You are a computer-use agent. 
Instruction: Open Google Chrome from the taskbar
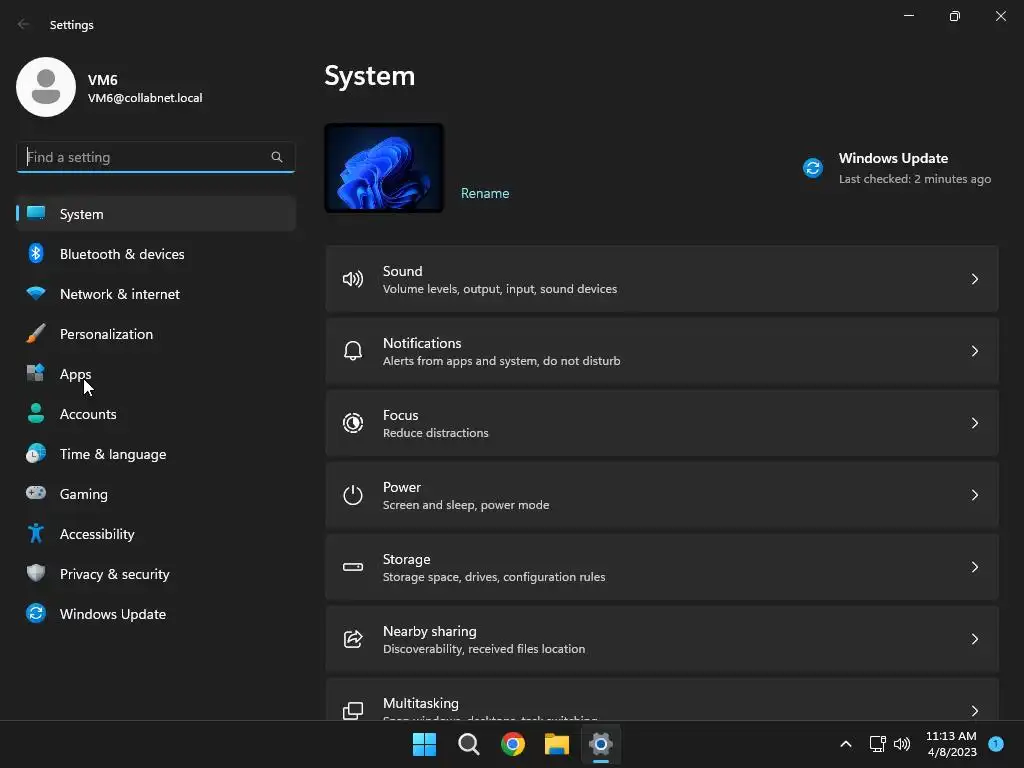click(x=513, y=744)
